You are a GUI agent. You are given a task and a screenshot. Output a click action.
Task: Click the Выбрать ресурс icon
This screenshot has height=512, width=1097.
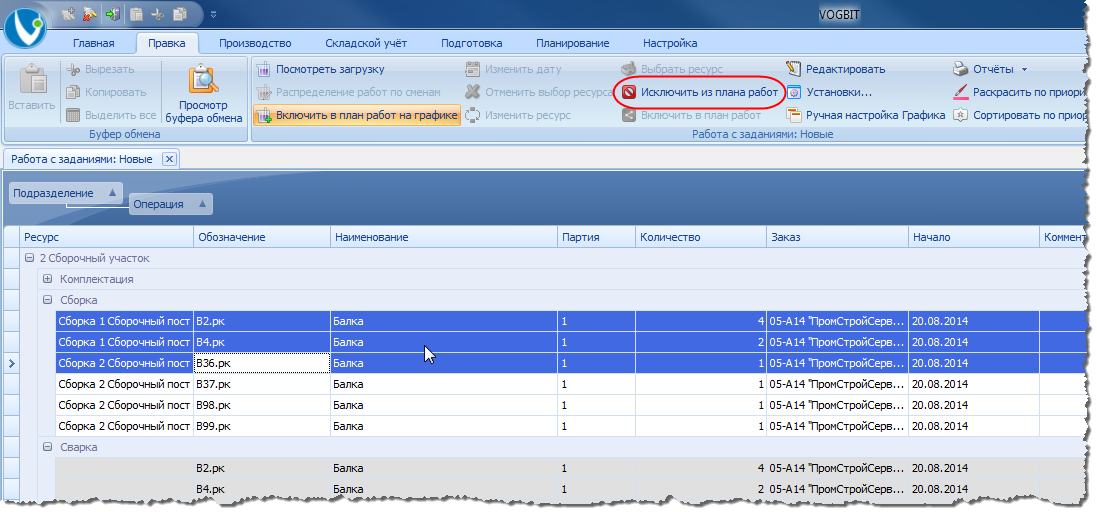[629, 69]
